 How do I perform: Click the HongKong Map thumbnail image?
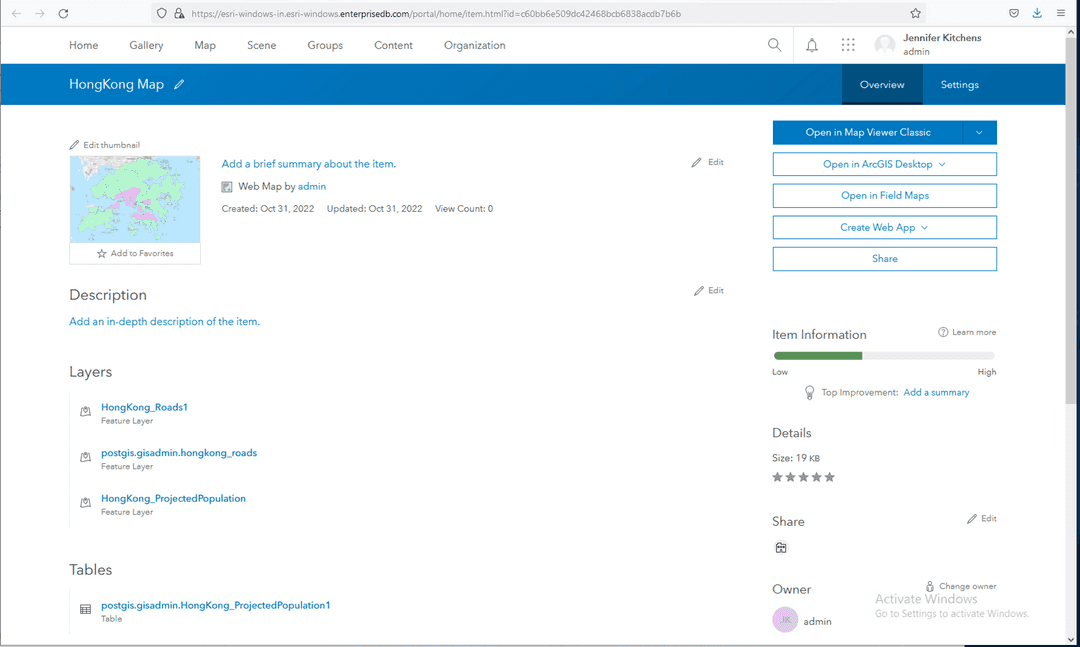coord(134,199)
